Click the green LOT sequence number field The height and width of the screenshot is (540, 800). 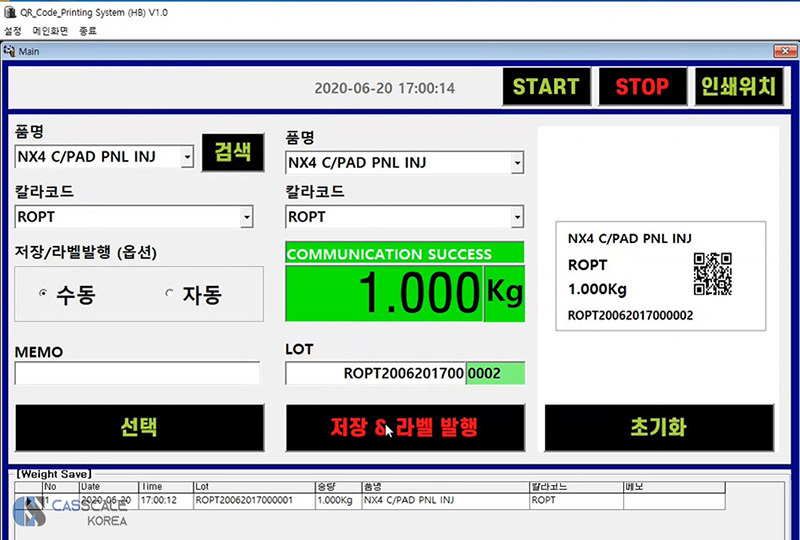point(494,373)
